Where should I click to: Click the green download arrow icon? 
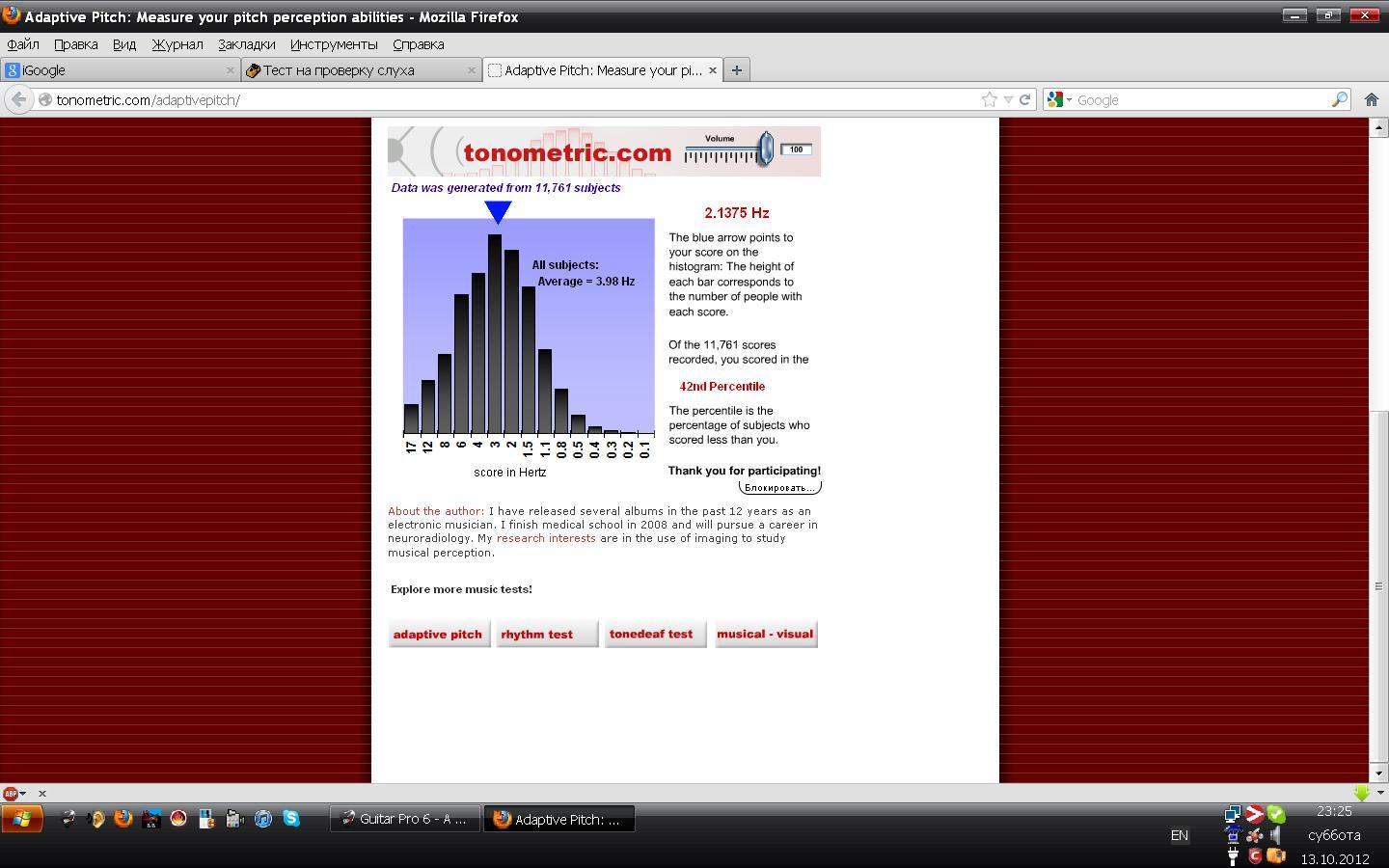pos(1361,793)
